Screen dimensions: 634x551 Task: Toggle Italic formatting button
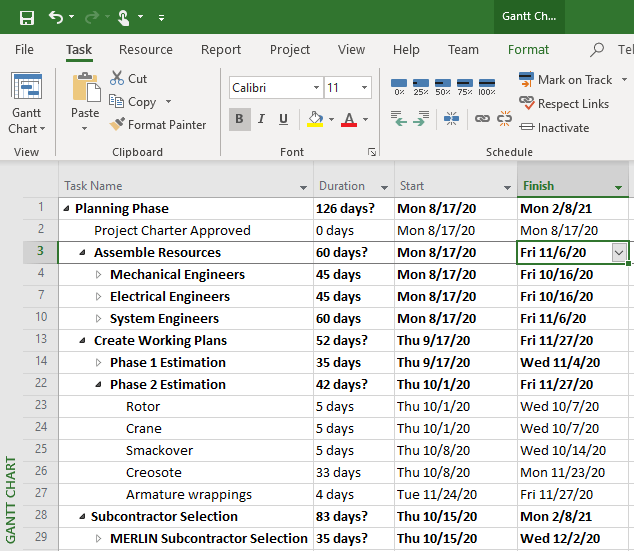point(262,119)
